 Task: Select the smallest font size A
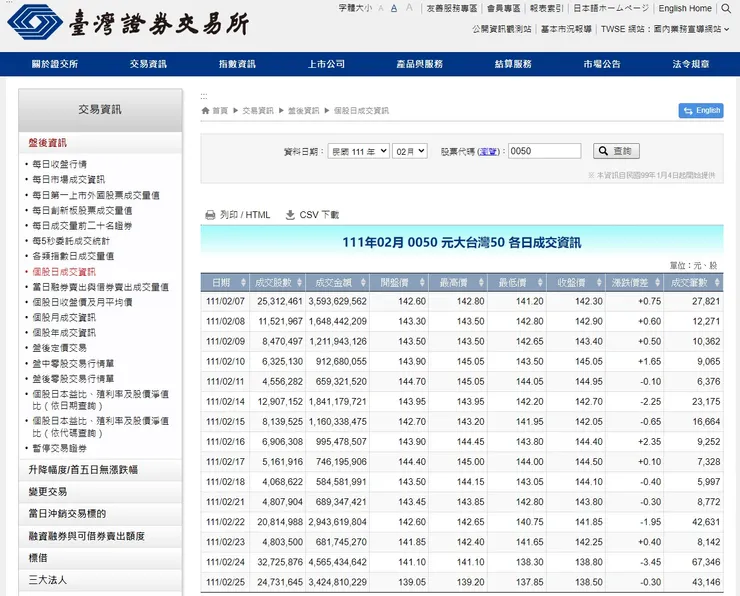tap(381, 8)
